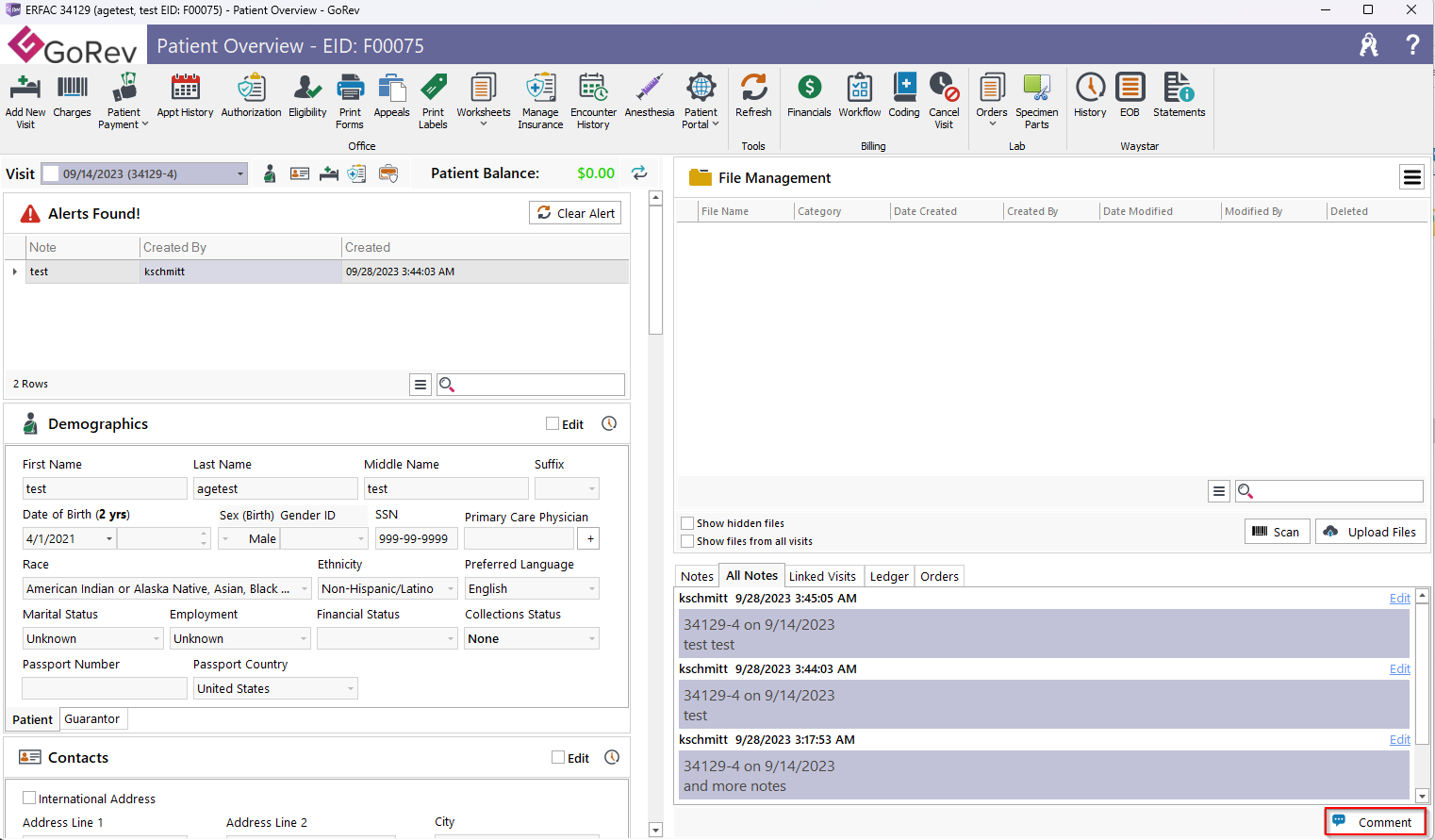The width and height of the screenshot is (1435, 840).
Task: Expand the Preferred Language dropdown
Action: [x=592, y=589]
